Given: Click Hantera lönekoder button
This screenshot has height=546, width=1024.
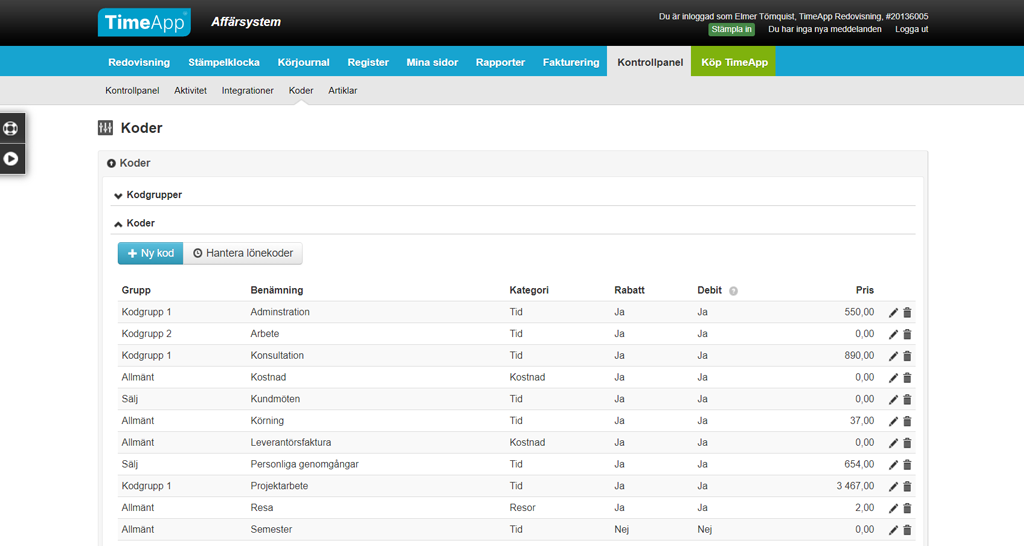Looking at the screenshot, I should [x=243, y=254].
